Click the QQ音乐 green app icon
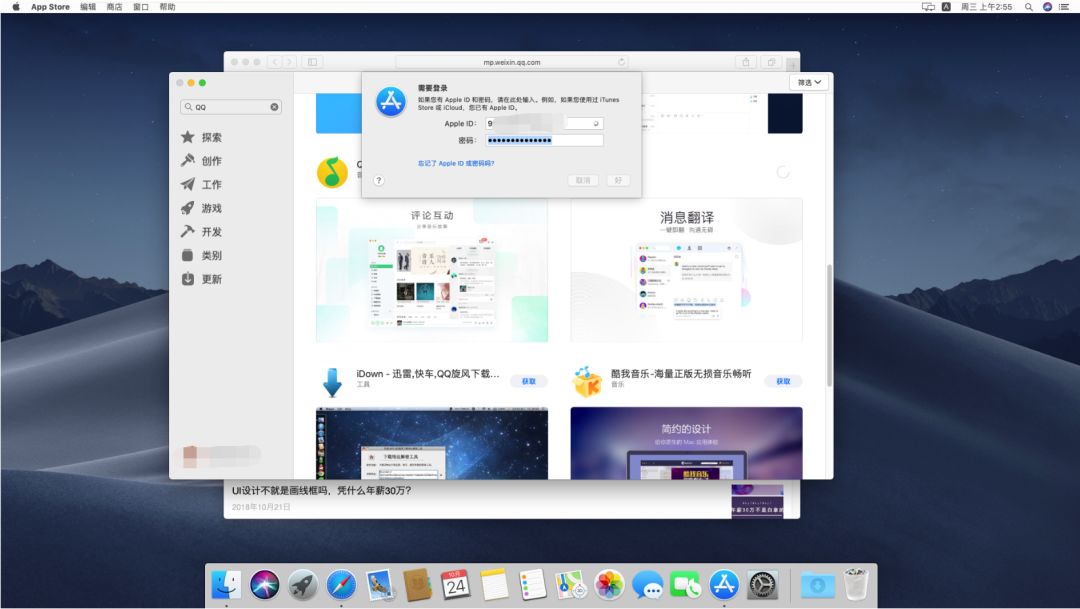Screen dimensions: 1080x609 [x=332, y=172]
